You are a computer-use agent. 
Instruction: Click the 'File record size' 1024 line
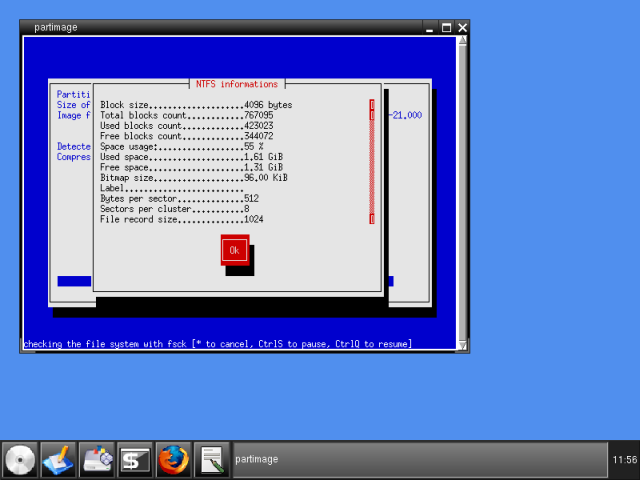click(182, 220)
